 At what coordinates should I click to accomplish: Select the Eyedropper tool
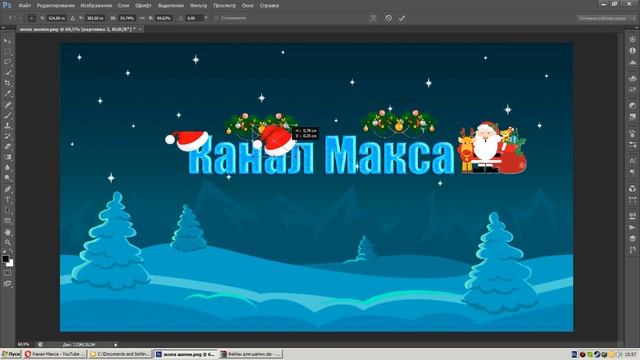7,93
